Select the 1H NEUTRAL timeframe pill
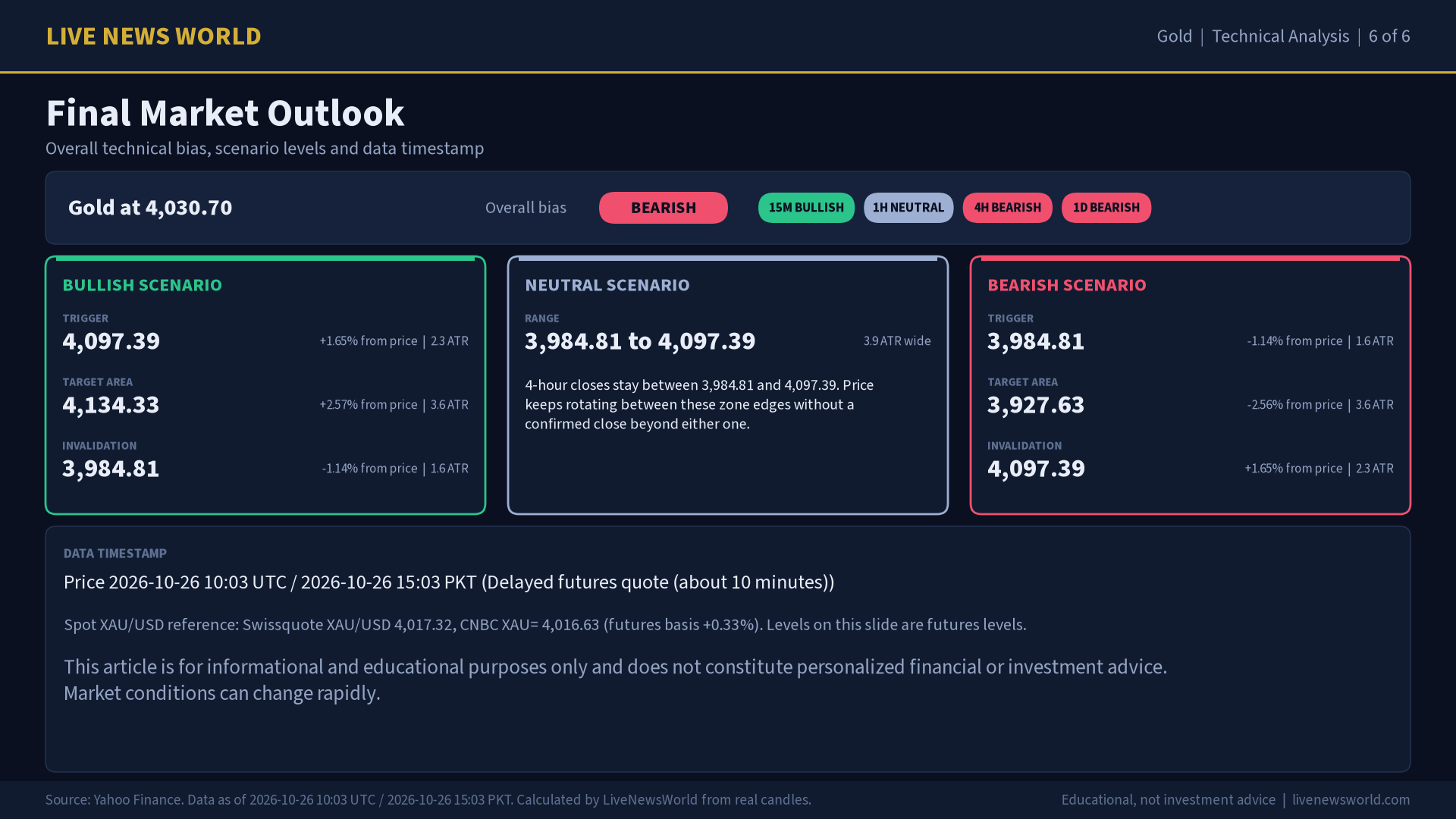Screen dimensions: 1456x819 pyautogui.click(x=908, y=208)
